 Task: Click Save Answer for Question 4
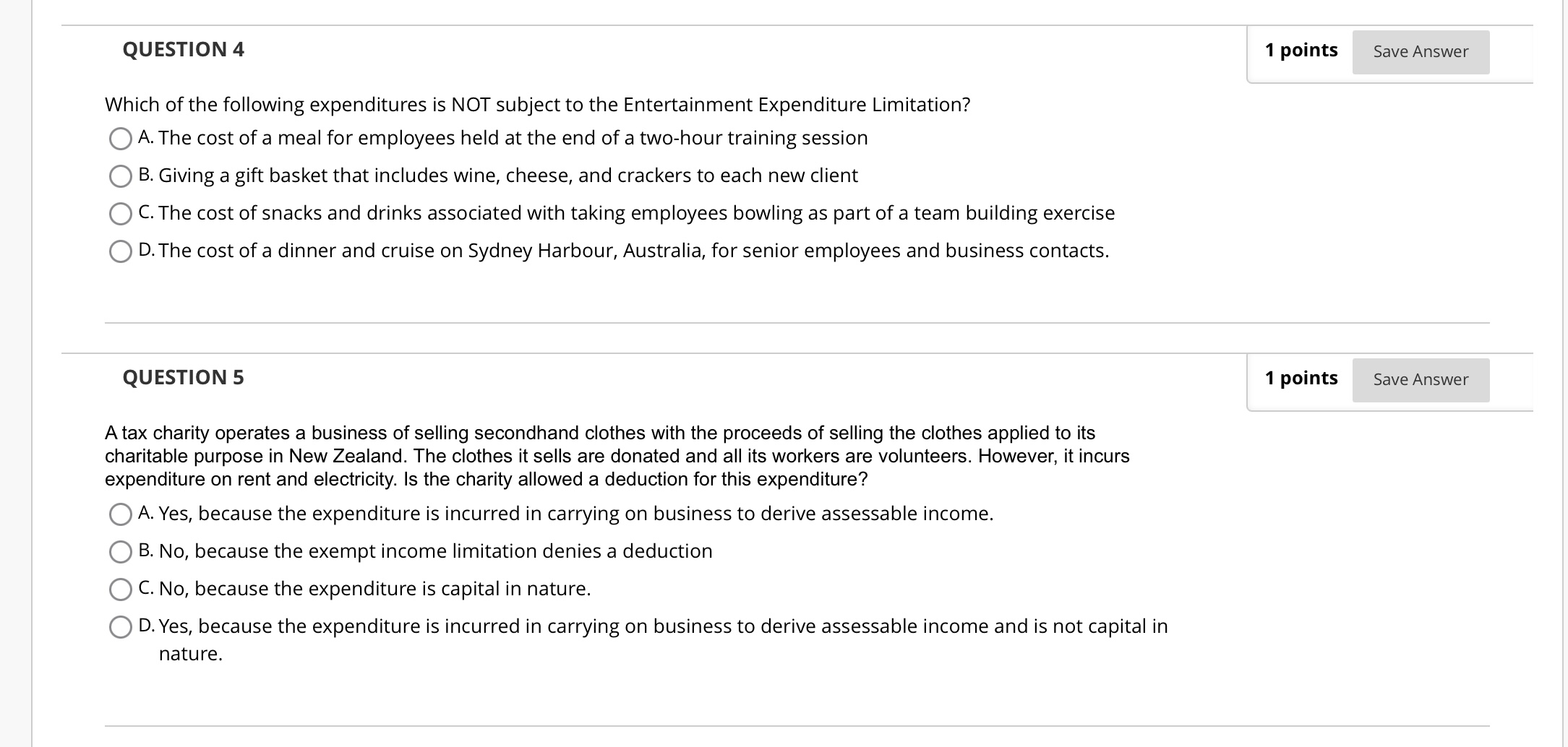(x=1420, y=51)
